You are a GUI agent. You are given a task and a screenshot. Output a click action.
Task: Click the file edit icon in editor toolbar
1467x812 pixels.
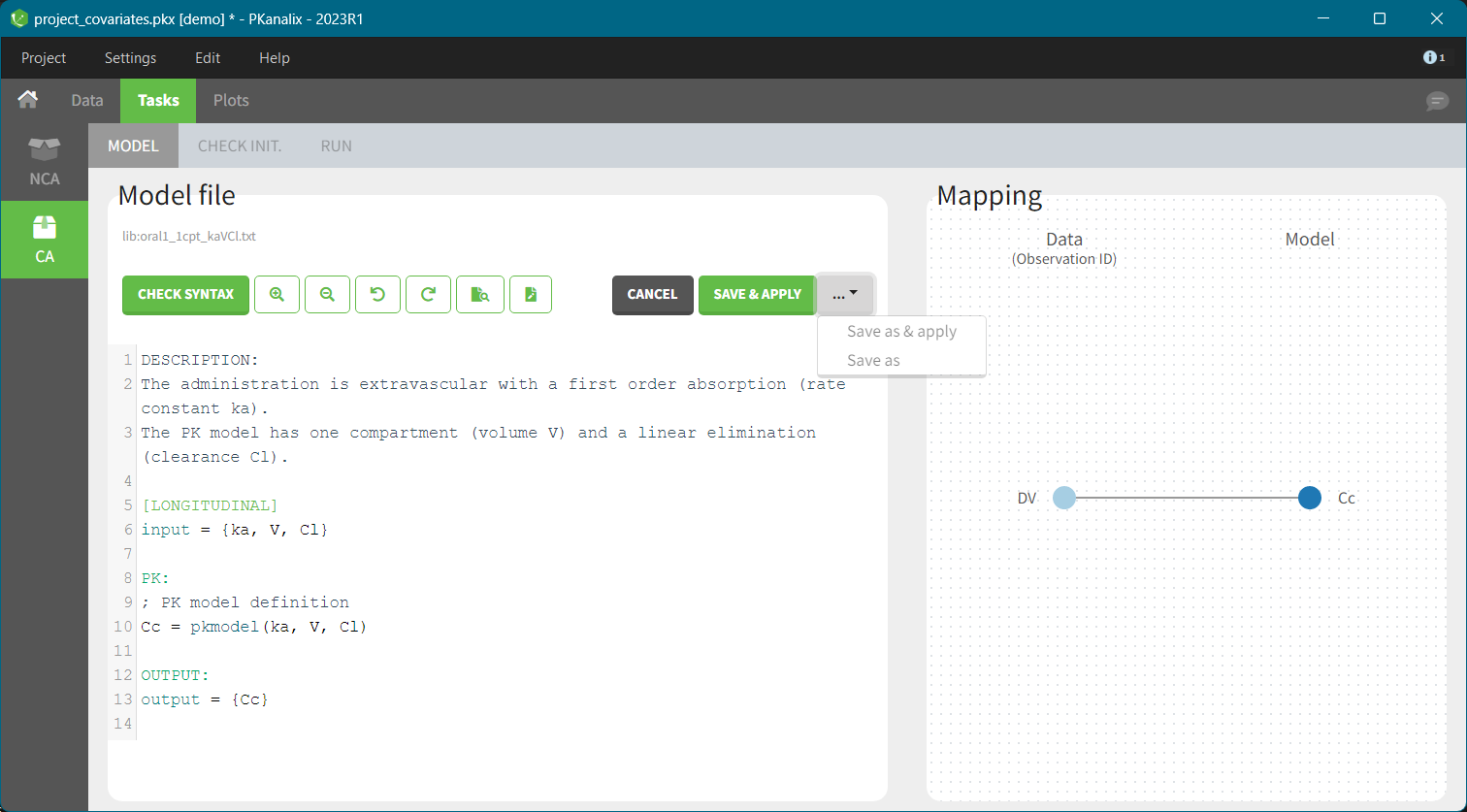(531, 295)
